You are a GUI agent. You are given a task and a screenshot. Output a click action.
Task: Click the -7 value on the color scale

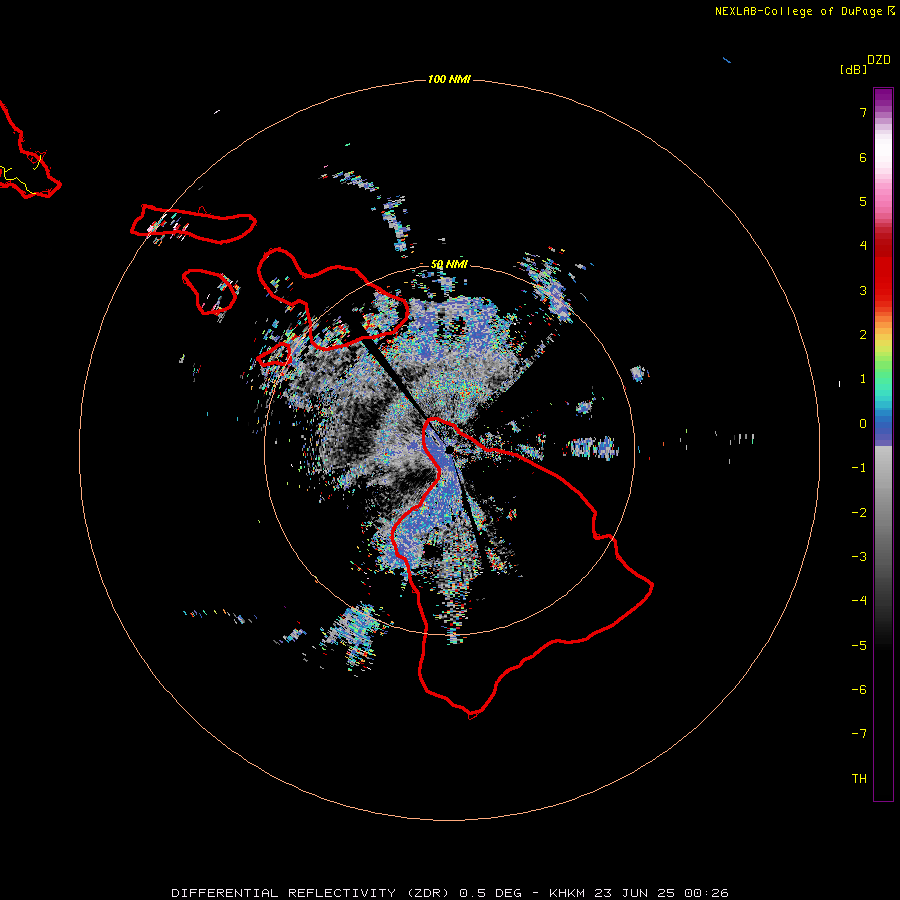point(859,734)
